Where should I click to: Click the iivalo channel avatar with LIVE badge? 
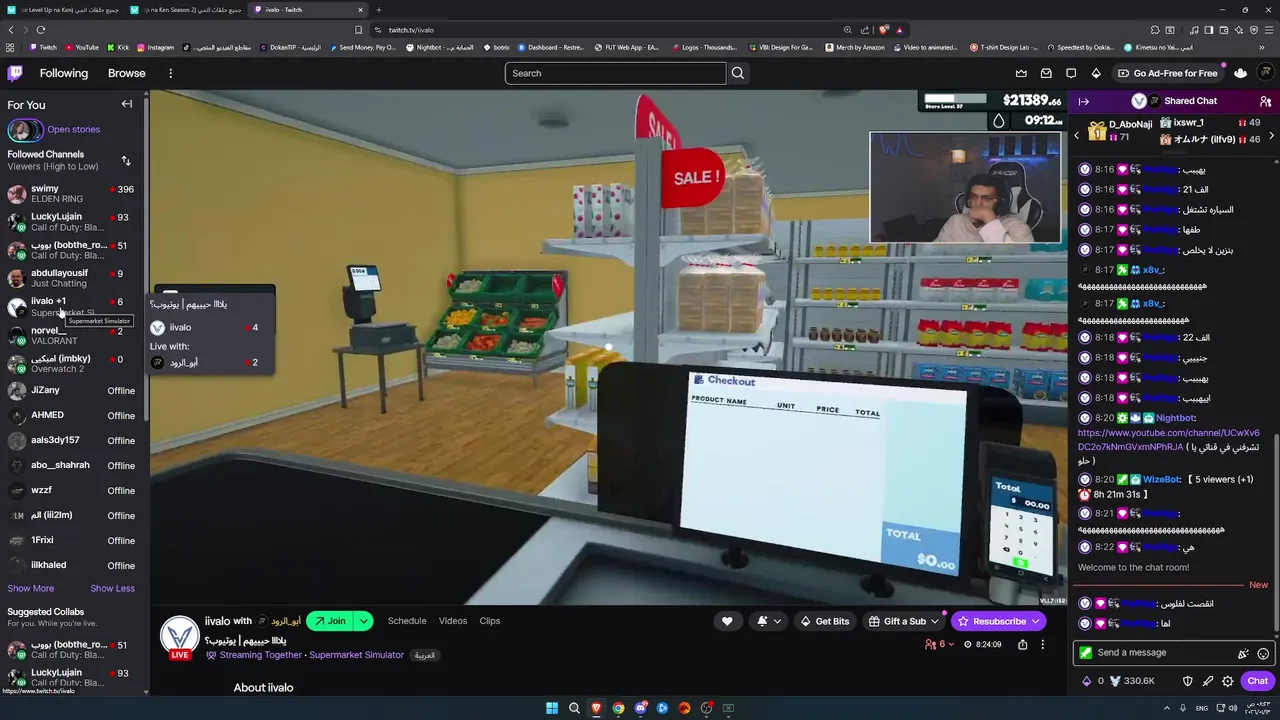[180, 637]
